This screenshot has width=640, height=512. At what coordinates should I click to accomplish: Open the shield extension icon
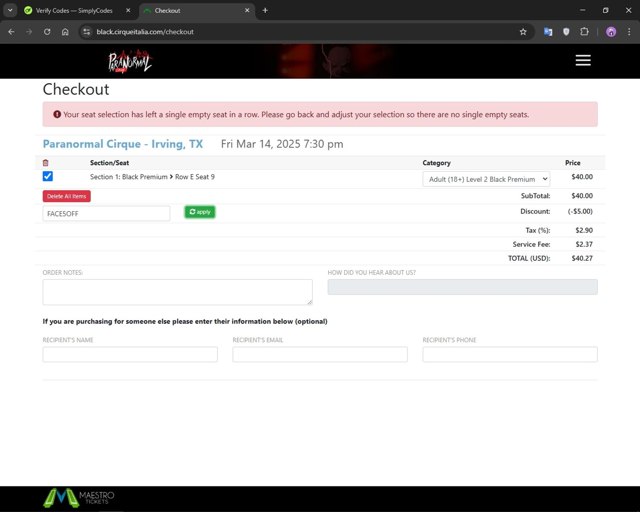566,32
